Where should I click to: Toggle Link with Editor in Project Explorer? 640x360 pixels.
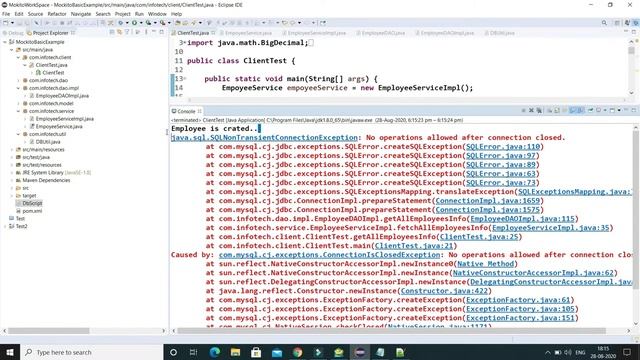(120, 32)
